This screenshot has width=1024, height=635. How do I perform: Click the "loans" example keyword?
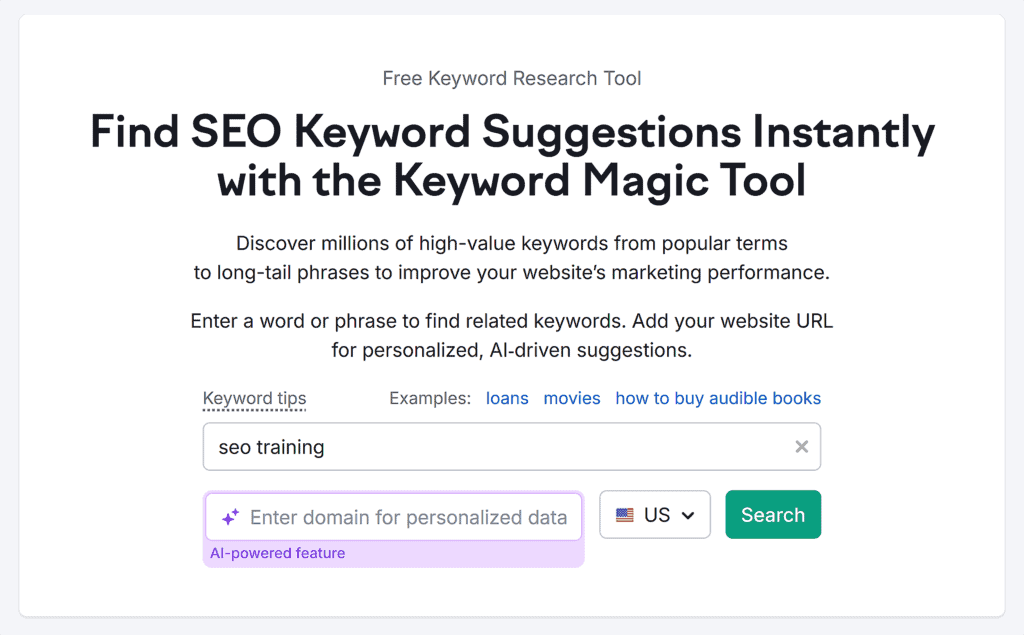pyautogui.click(x=507, y=398)
